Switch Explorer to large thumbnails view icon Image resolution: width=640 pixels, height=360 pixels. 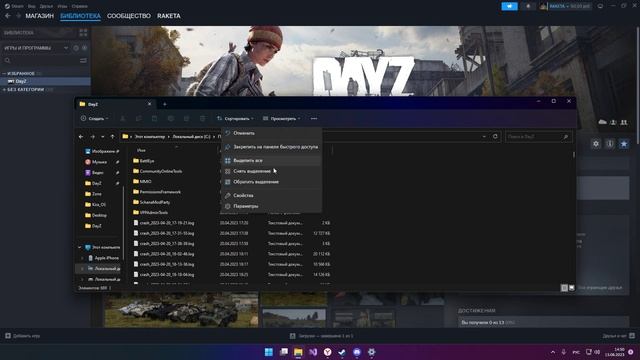pyautogui.click(x=571, y=288)
